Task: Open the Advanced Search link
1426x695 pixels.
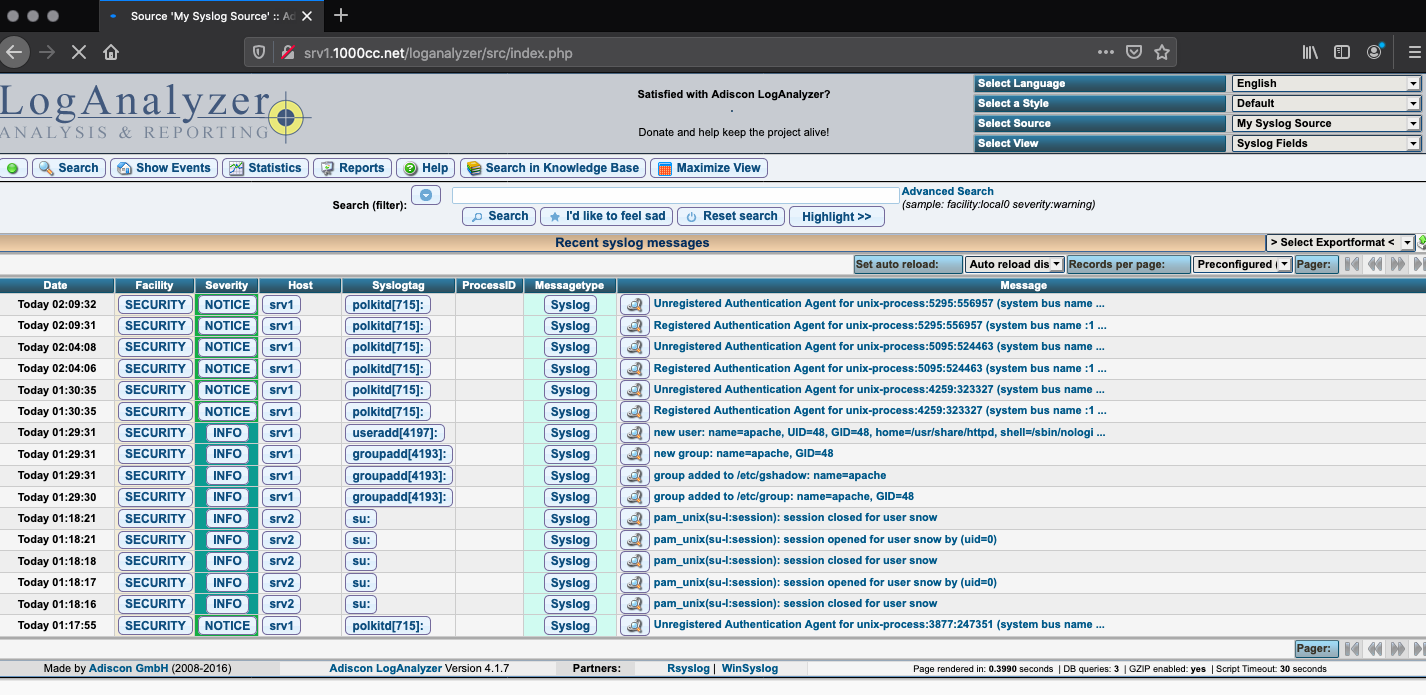Action: tap(947, 191)
